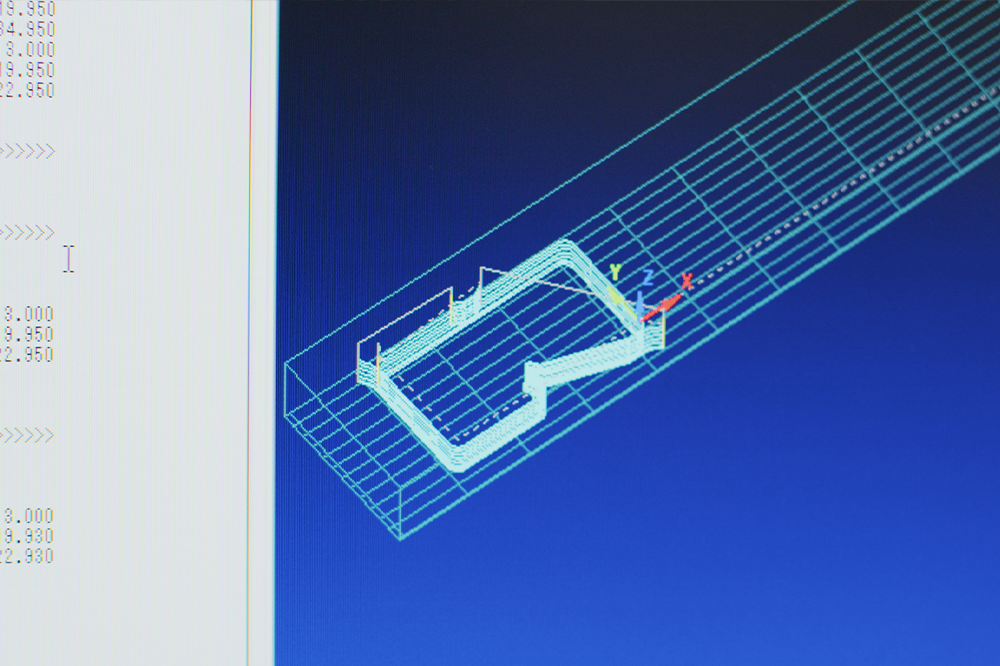Image resolution: width=1000 pixels, height=666 pixels.
Task: Pick the vertical plunge line at toolpath's left end
Action: click(x=359, y=361)
